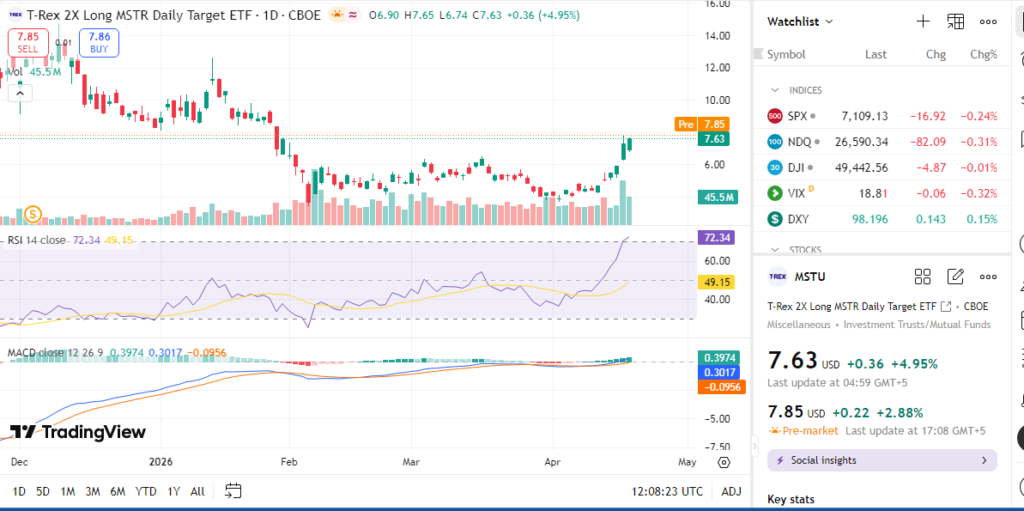Switch to the All time range
The width and height of the screenshot is (1024, 511).
[x=197, y=491]
